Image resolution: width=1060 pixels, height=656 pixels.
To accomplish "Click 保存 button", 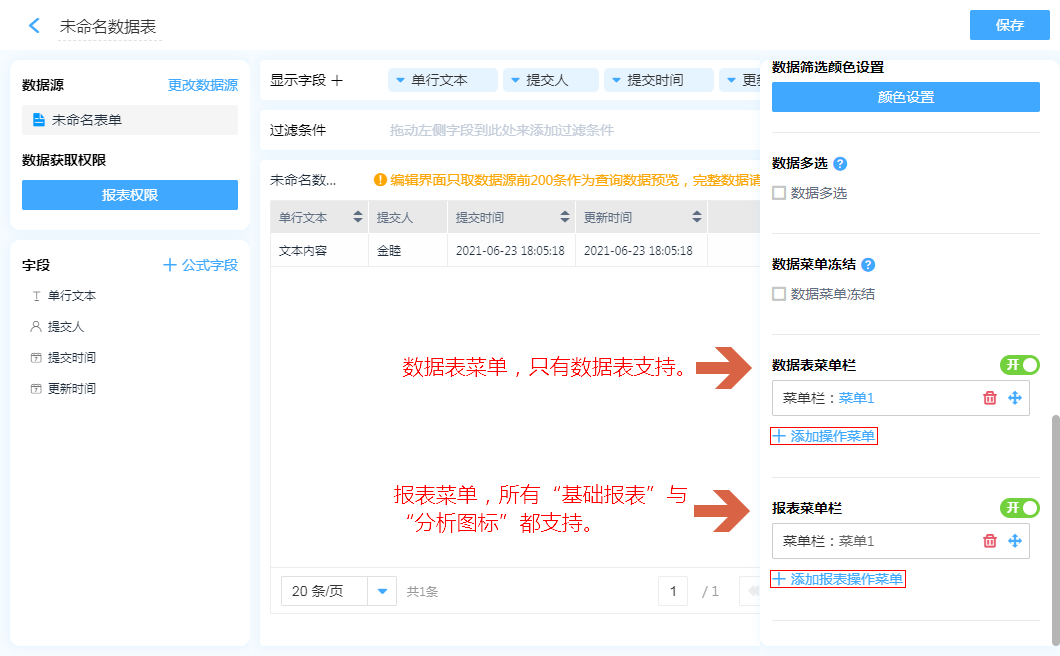I will (1009, 26).
